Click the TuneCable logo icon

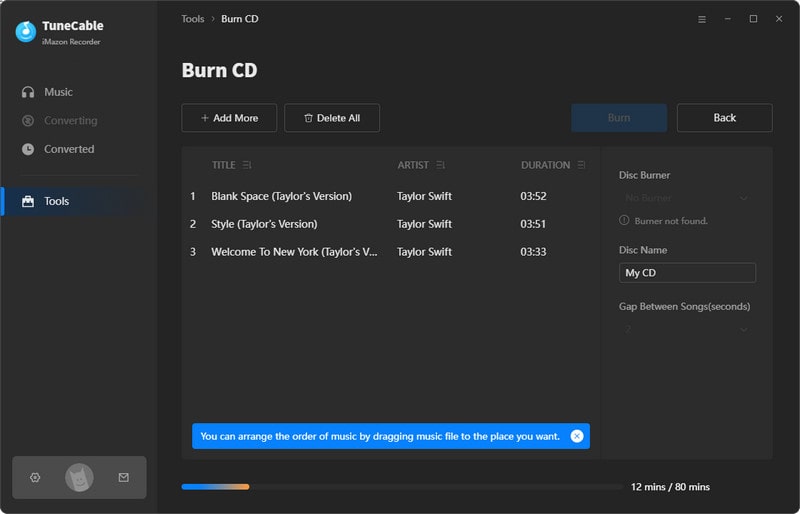tap(26, 32)
